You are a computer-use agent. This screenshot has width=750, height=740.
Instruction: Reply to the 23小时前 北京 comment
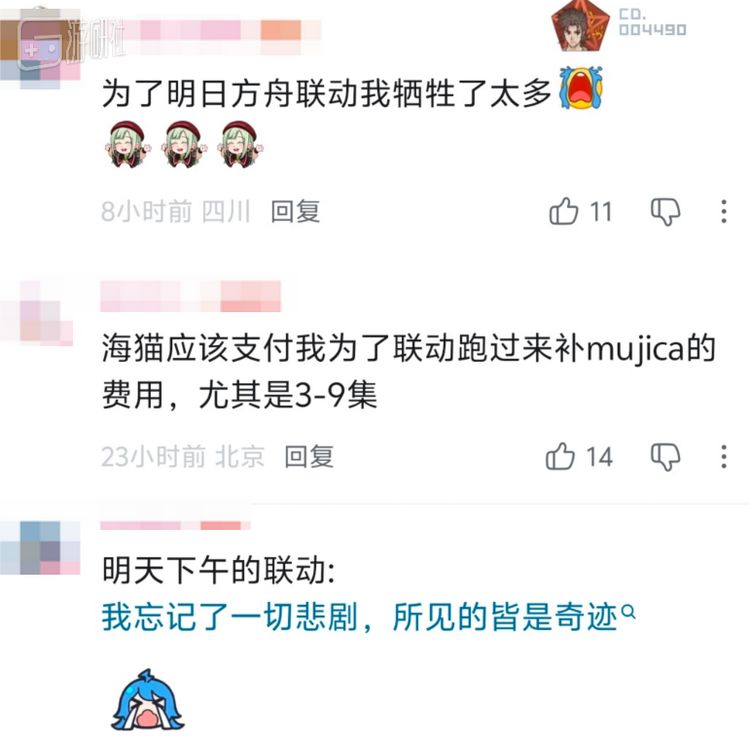309,456
